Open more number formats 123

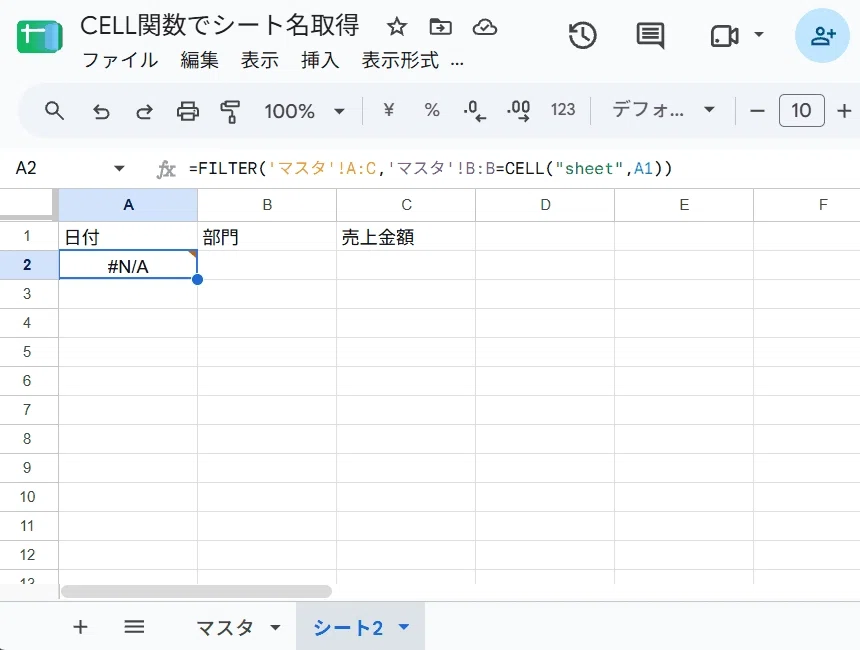pyautogui.click(x=563, y=110)
